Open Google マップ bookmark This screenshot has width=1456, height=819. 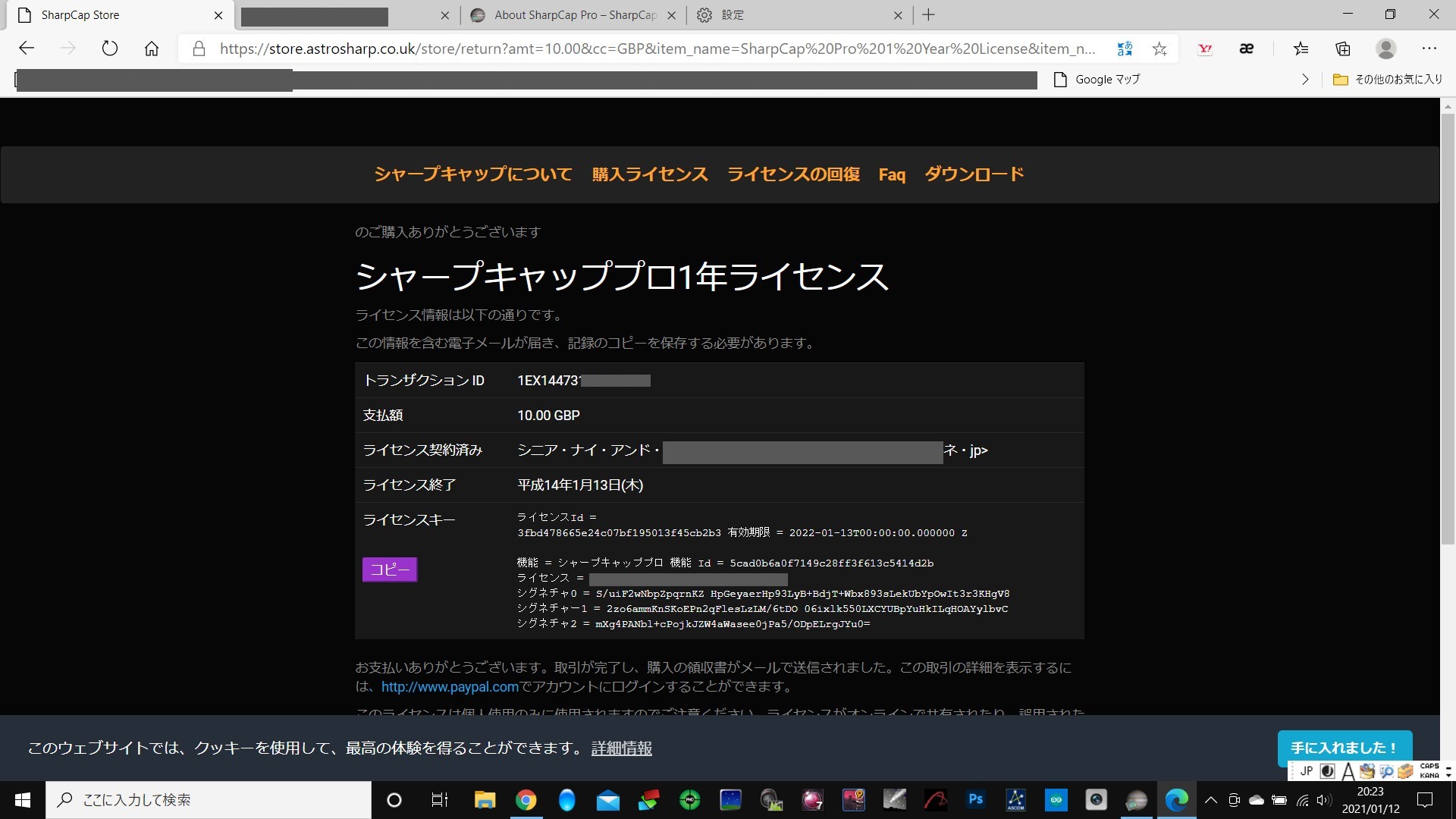point(1097,80)
